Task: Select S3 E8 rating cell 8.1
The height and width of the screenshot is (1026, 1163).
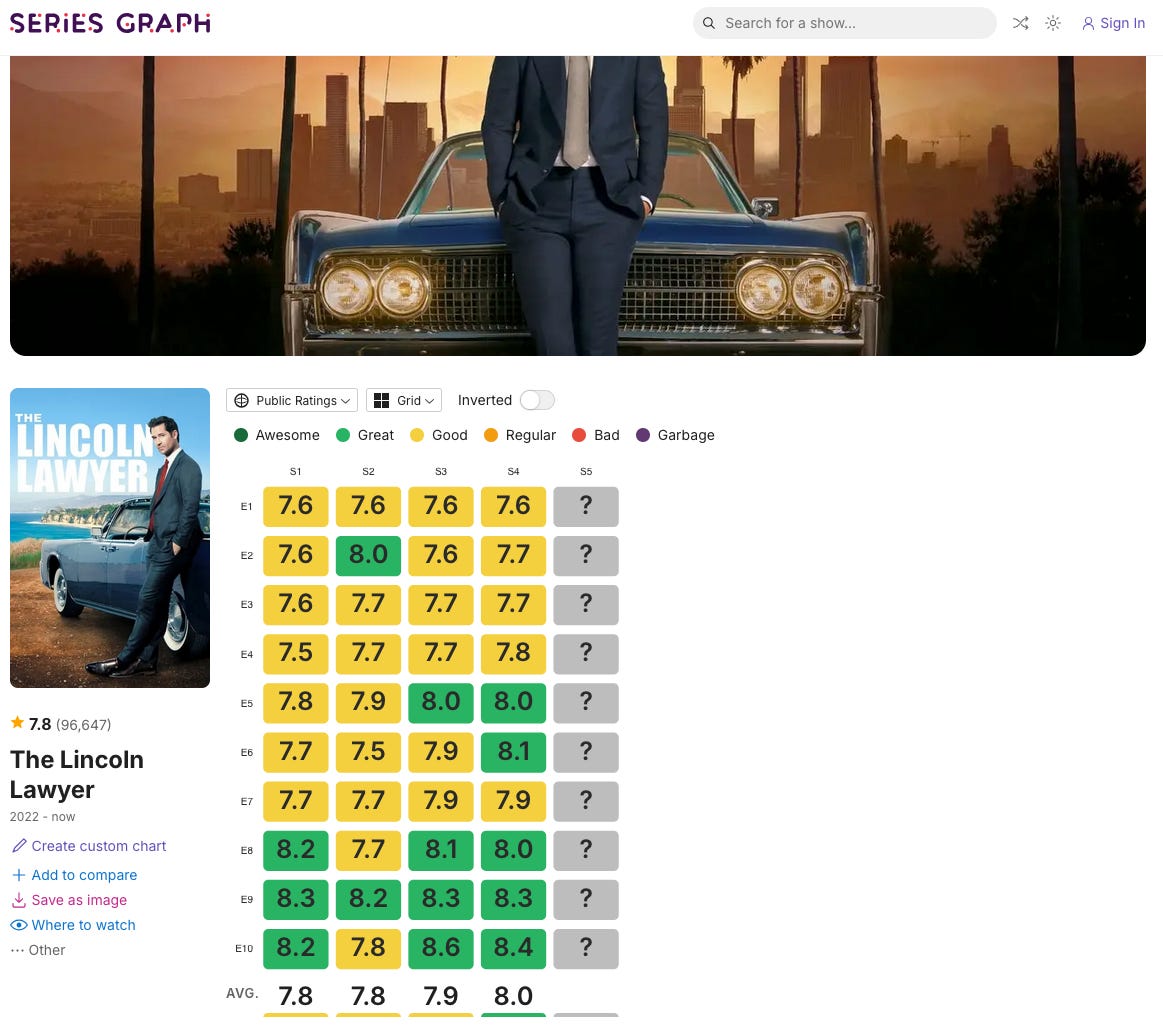Action: 441,850
